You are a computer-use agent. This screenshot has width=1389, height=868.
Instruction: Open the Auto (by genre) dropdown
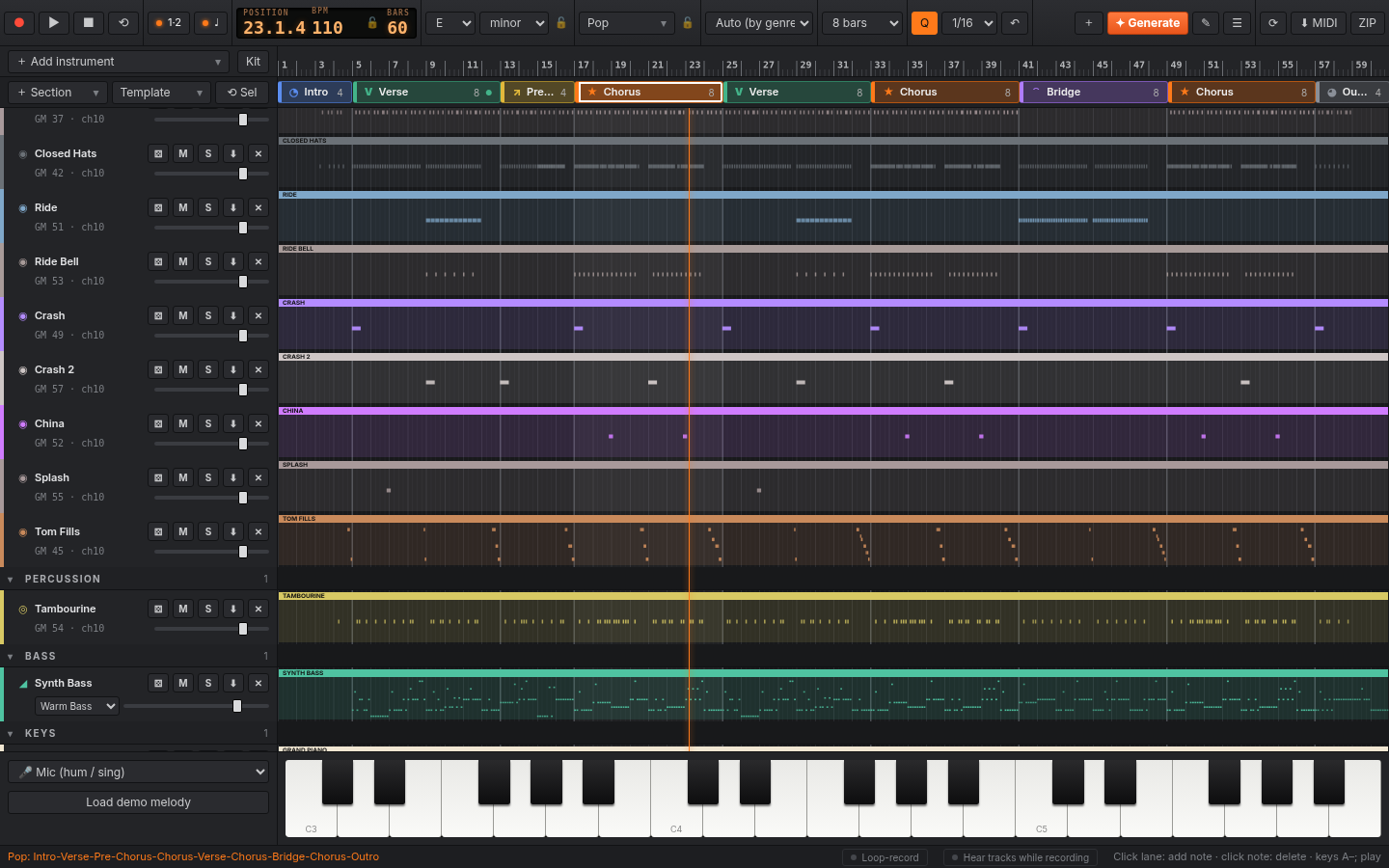coord(759,22)
